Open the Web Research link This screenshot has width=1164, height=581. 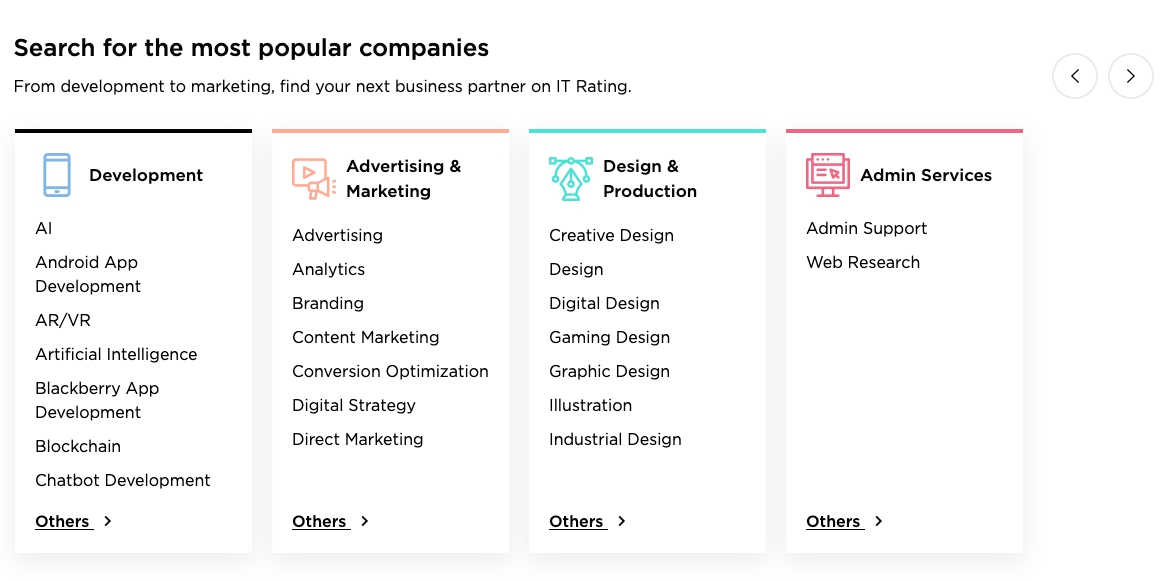(863, 262)
